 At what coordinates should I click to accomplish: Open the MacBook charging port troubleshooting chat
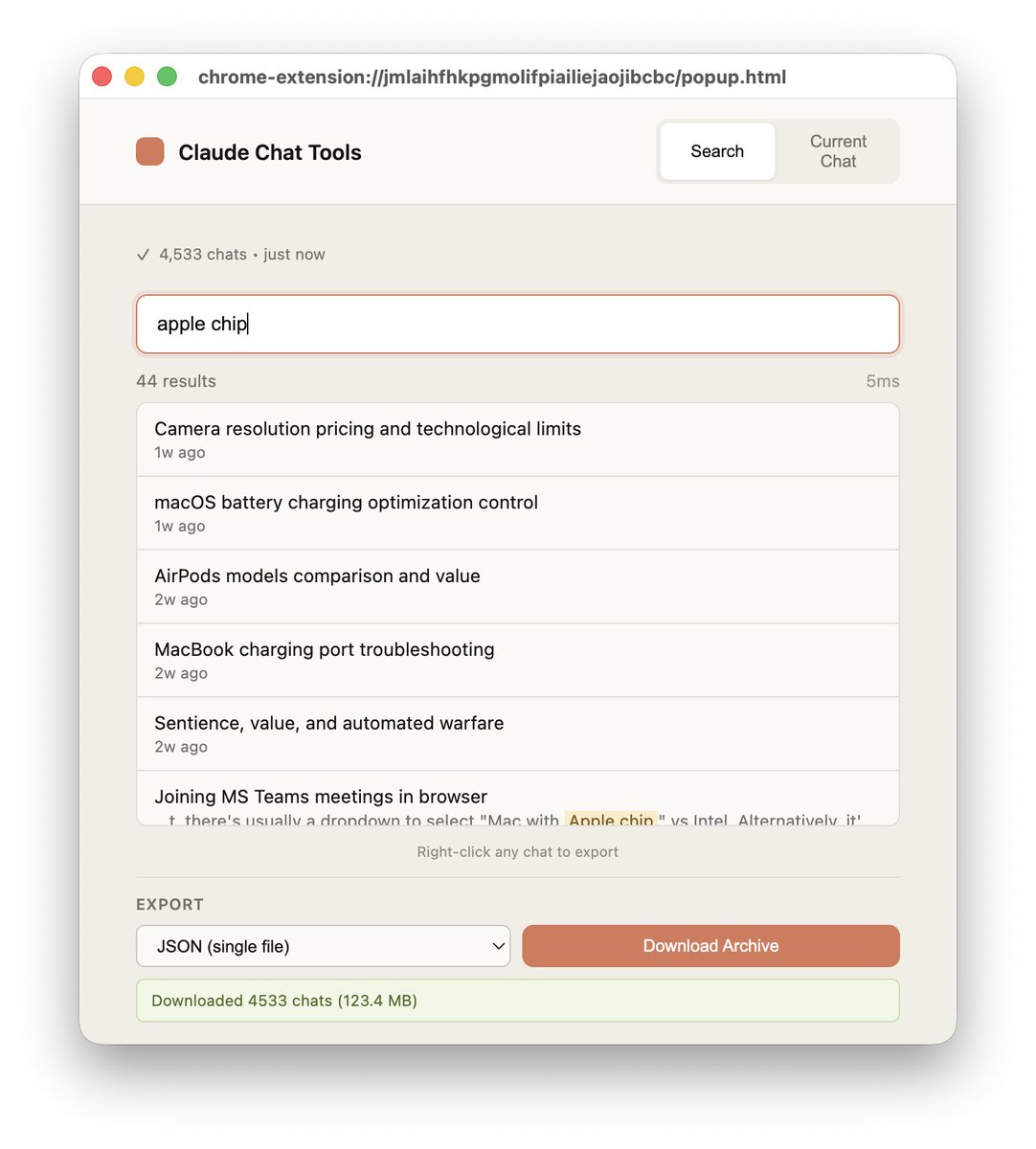518,661
